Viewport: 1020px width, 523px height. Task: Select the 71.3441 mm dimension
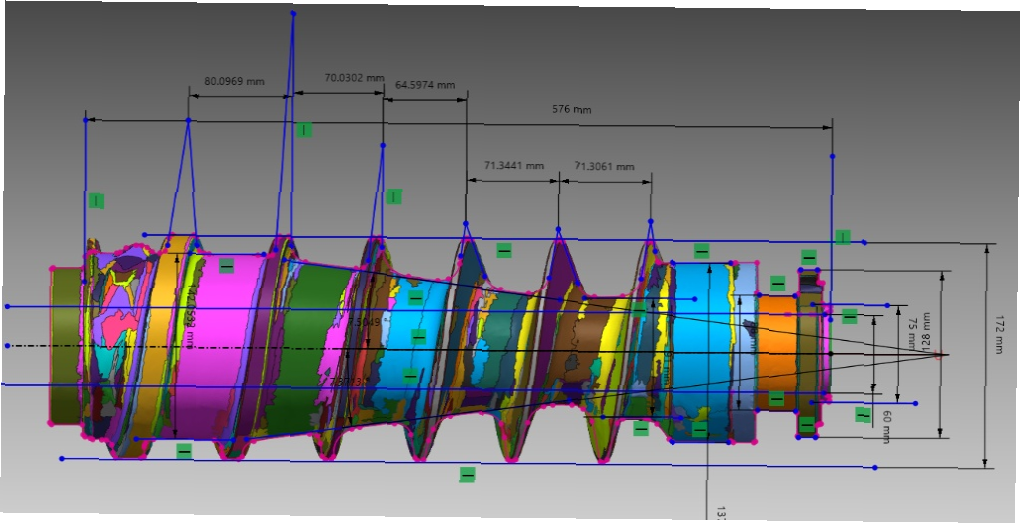(513, 165)
